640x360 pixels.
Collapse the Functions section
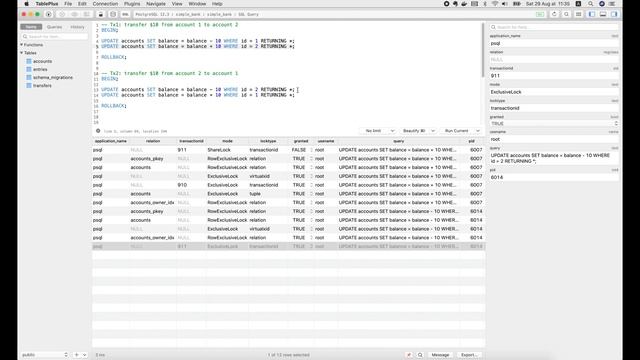click(x=22, y=45)
